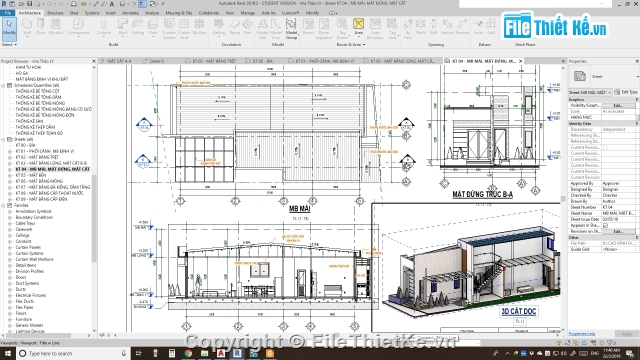
Task: Switch to the Annotate ribbon tab
Action: tap(130, 13)
